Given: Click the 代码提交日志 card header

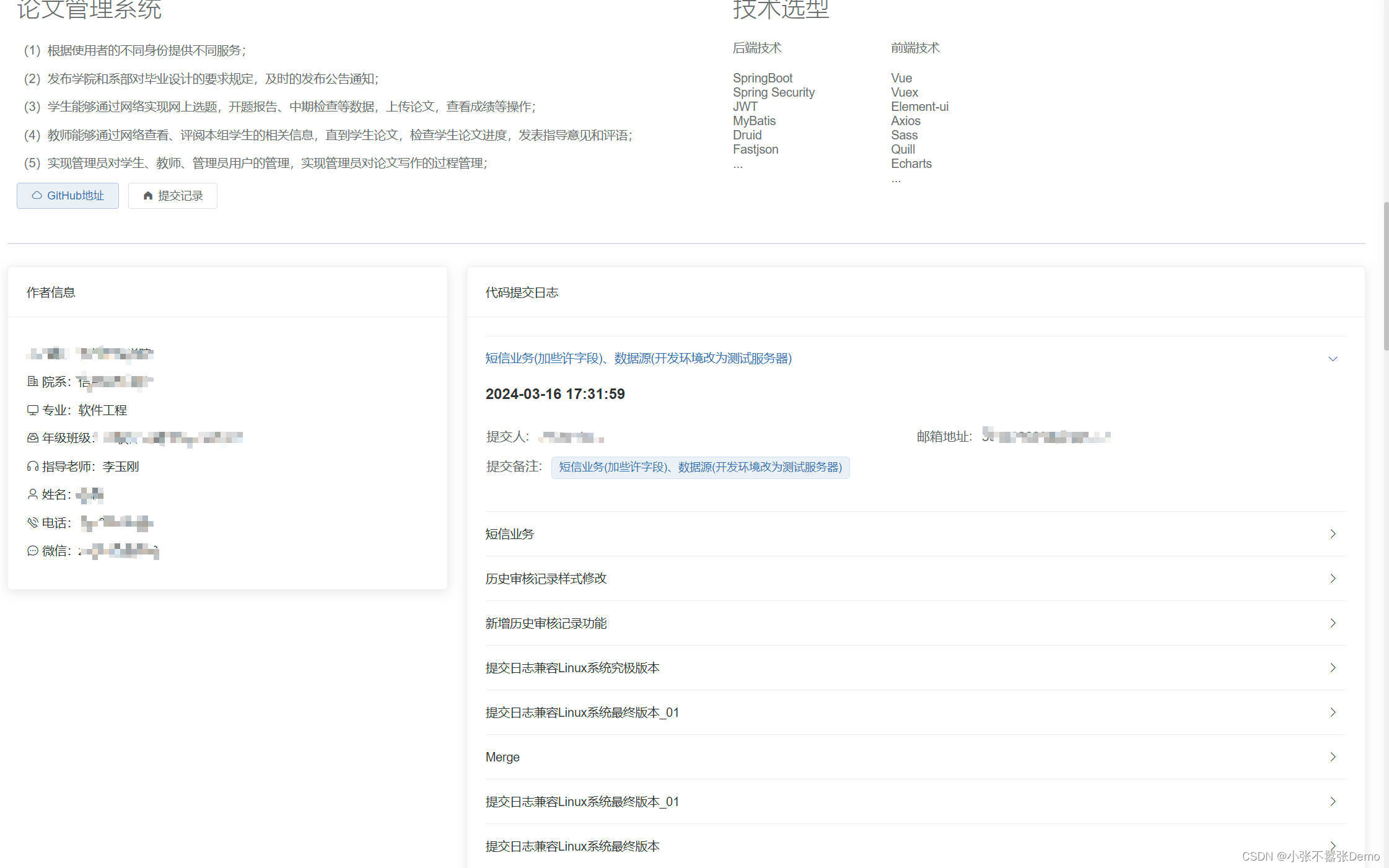Looking at the screenshot, I should [x=522, y=292].
